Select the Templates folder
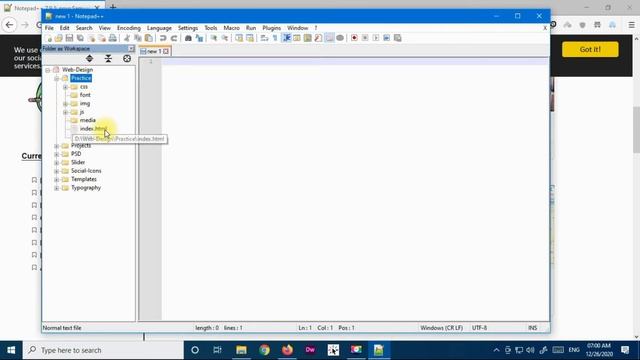Viewport: 640px width, 360px height. click(x=84, y=179)
